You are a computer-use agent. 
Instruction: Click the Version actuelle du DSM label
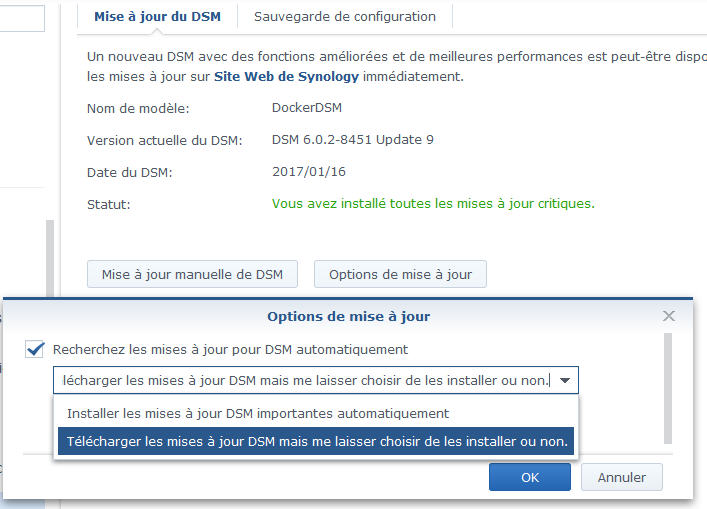[165, 141]
